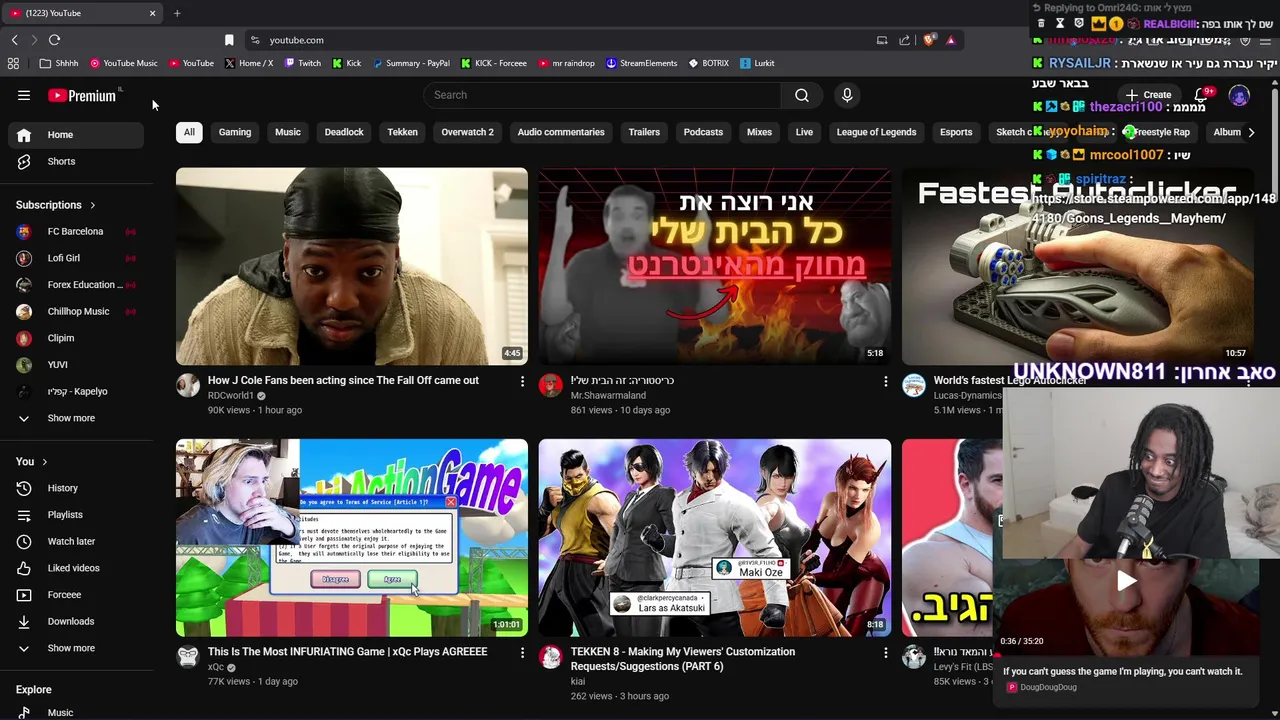Image resolution: width=1280 pixels, height=720 pixels.
Task: Open Chillhop Music subscription
Action: [76, 311]
